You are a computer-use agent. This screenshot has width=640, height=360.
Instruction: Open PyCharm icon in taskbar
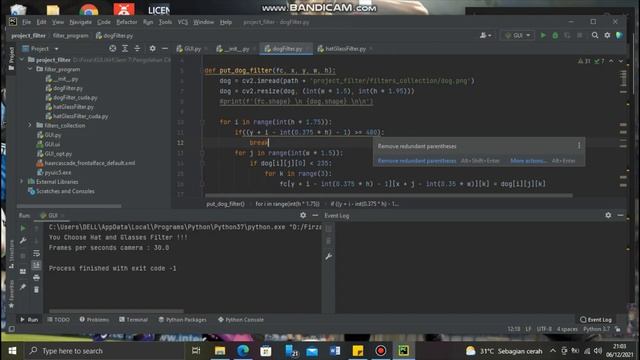pyautogui.click(x=404, y=351)
